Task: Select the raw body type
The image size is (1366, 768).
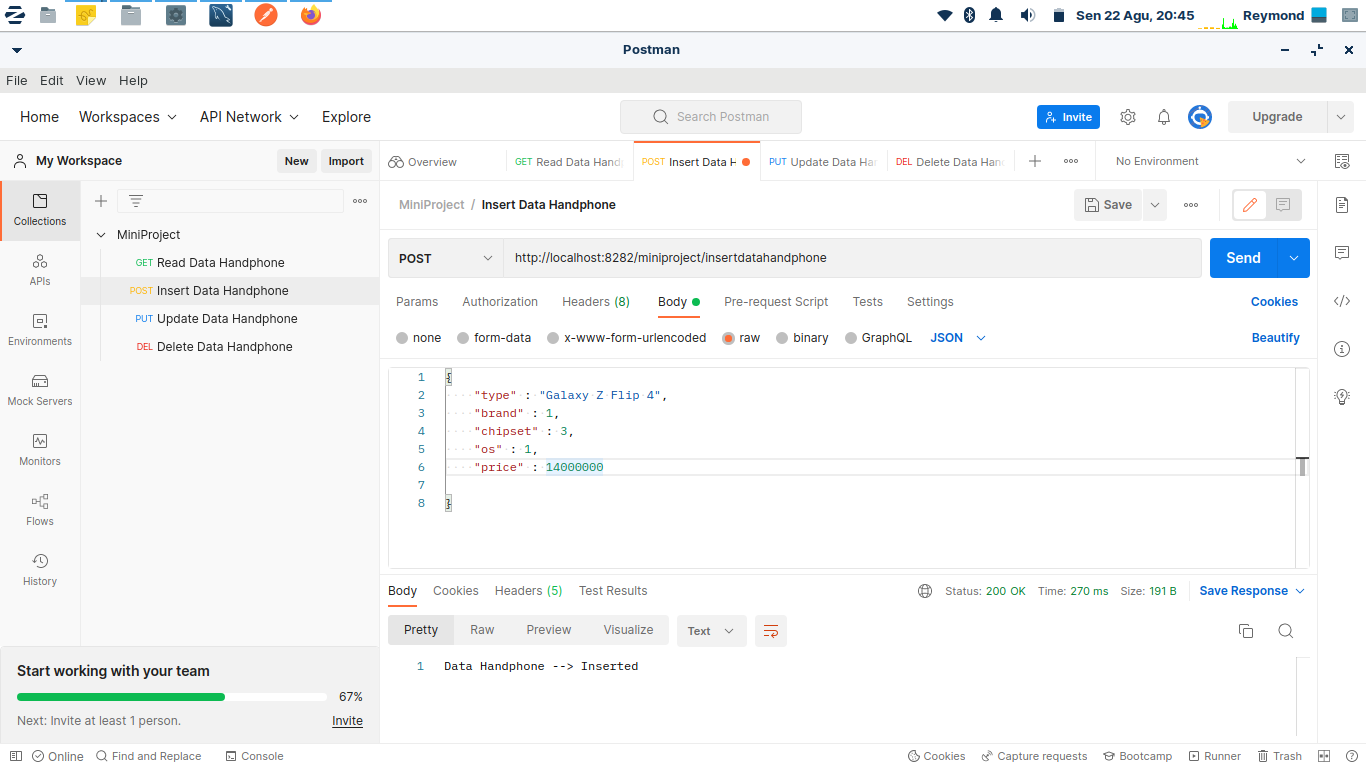Action: [741, 338]
